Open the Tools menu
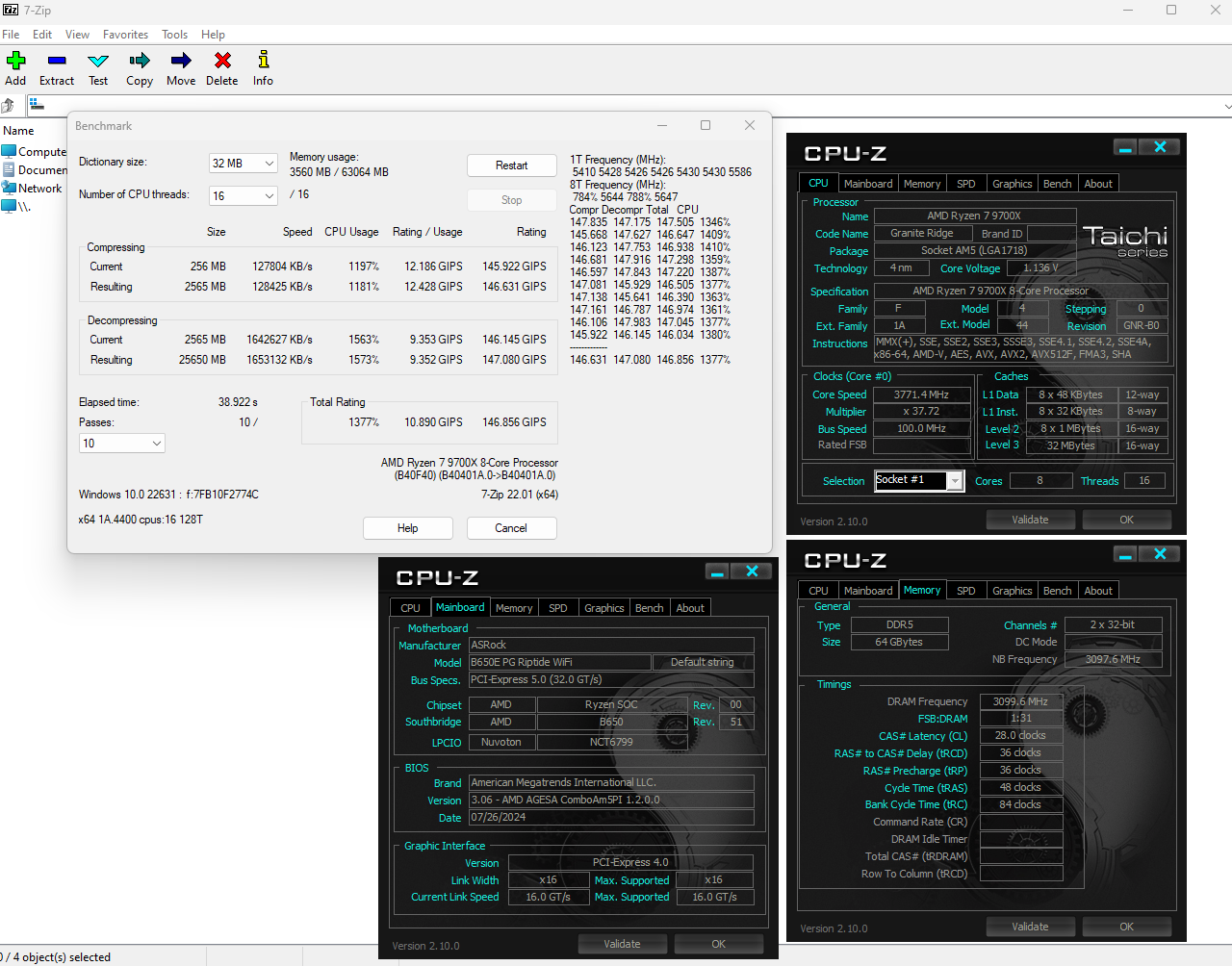1232x966 pixels. (x=174, y=34)
